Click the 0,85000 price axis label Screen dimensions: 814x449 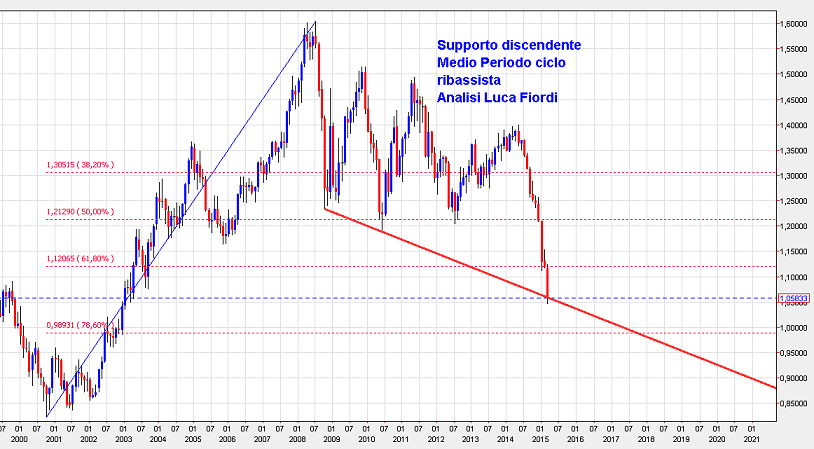[x=794, y=404]
